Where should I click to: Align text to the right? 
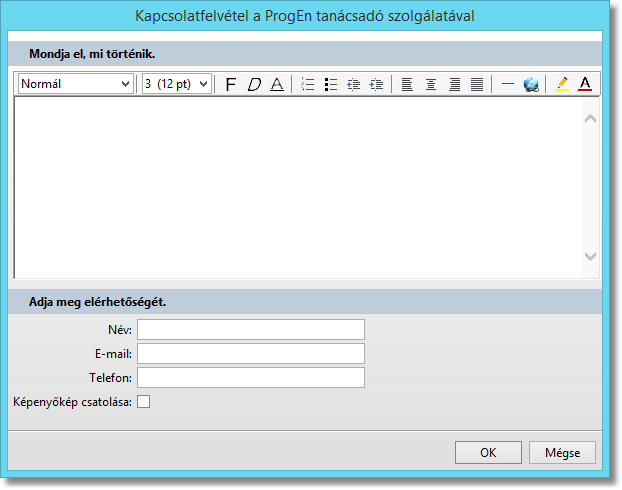[454, 84]
